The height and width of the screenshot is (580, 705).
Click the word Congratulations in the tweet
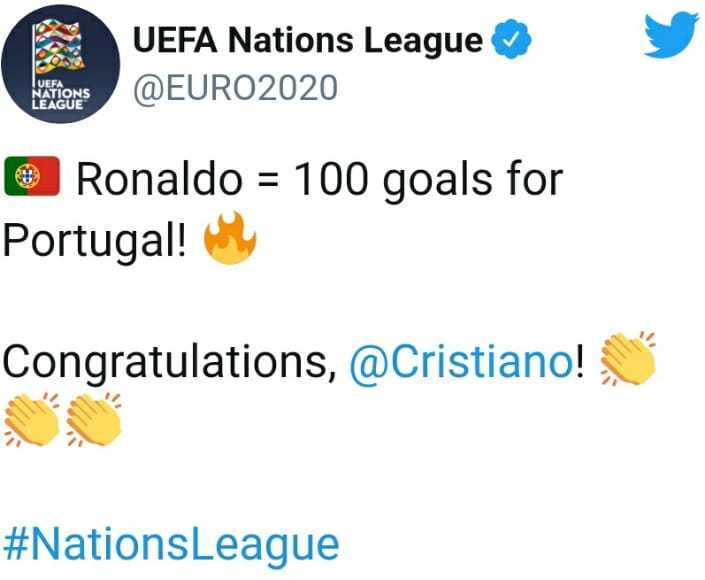coord(170,362)
